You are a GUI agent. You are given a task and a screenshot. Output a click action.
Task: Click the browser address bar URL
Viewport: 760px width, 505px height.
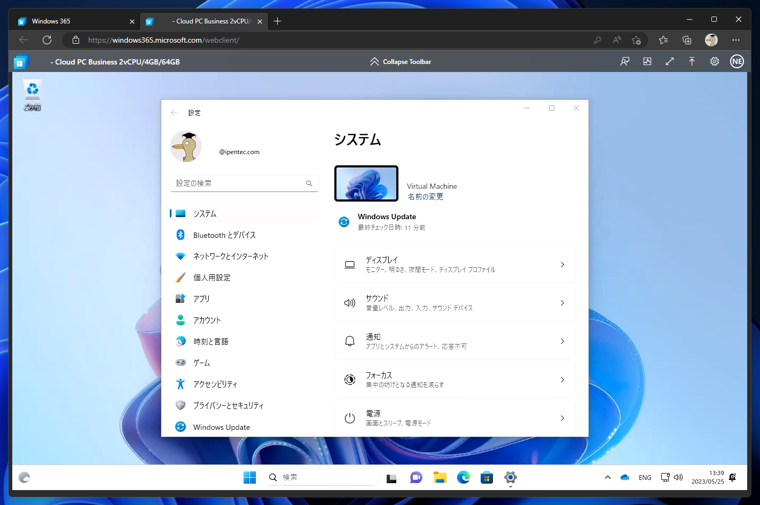pos(163,40)
